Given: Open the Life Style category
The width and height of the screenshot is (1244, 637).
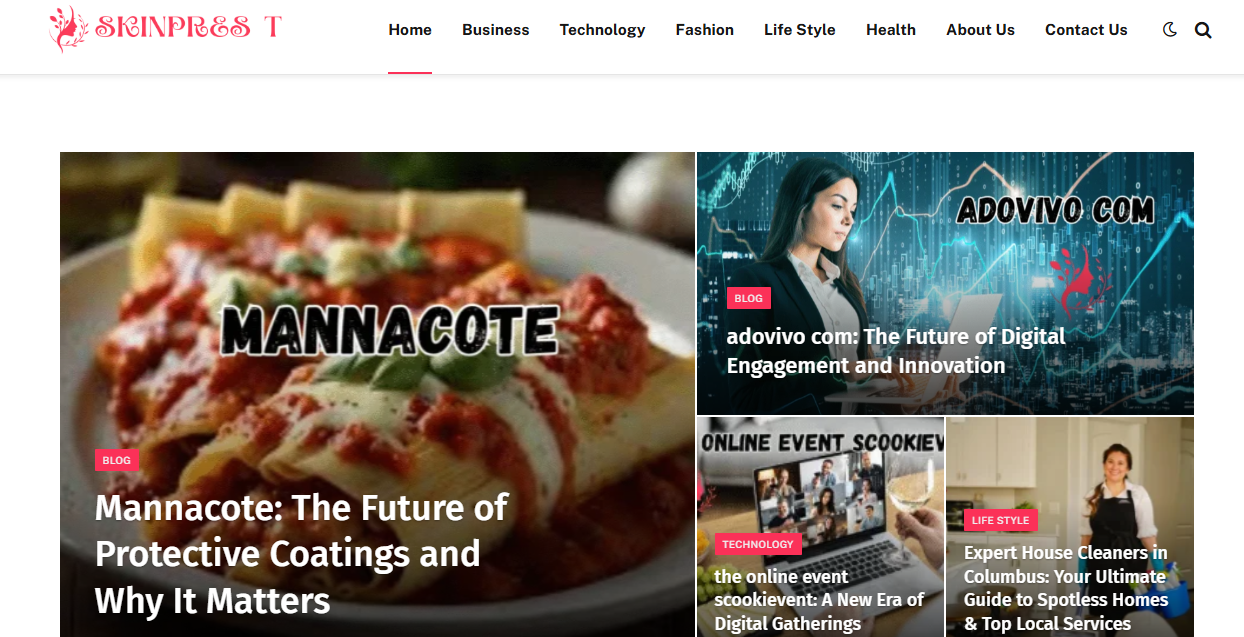Looking at the screenshot, I should [x=800, y=30].
